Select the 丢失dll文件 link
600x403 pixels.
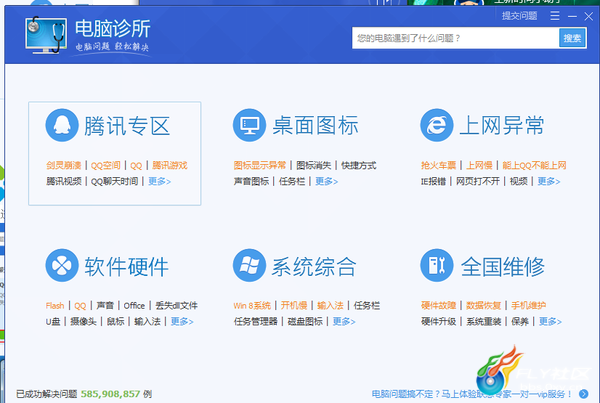[176, 305]
